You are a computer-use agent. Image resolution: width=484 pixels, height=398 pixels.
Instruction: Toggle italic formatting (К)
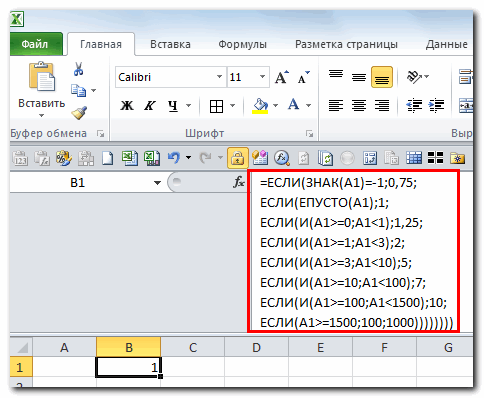coord(149,106)
